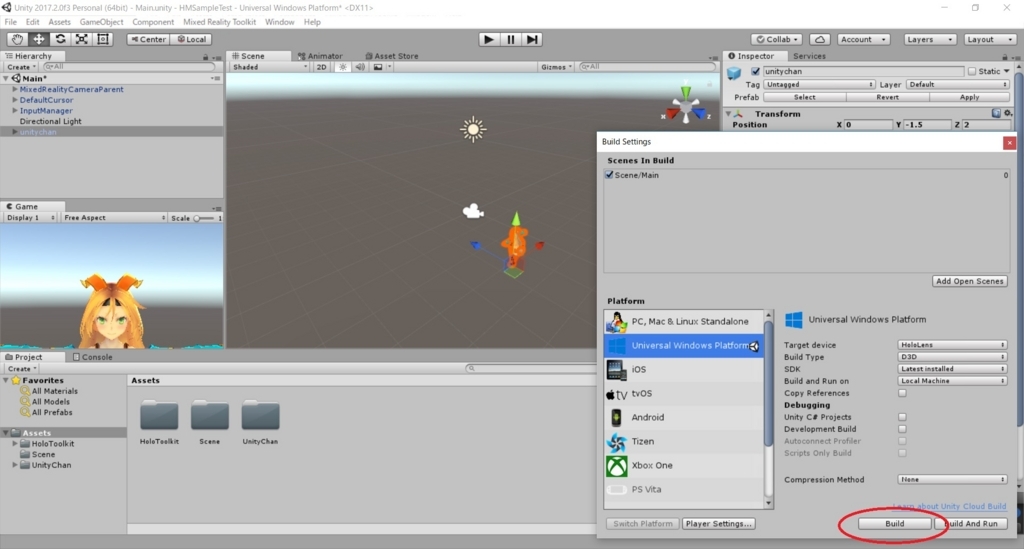Toggle Center pivot mode button
The height and width of the screenshot is (549, 1024).
click(x=148, y=39)
